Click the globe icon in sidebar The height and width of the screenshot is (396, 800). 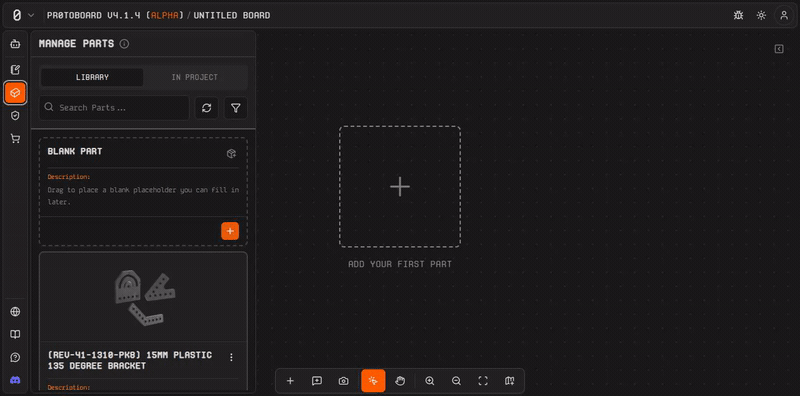(15, 312)
